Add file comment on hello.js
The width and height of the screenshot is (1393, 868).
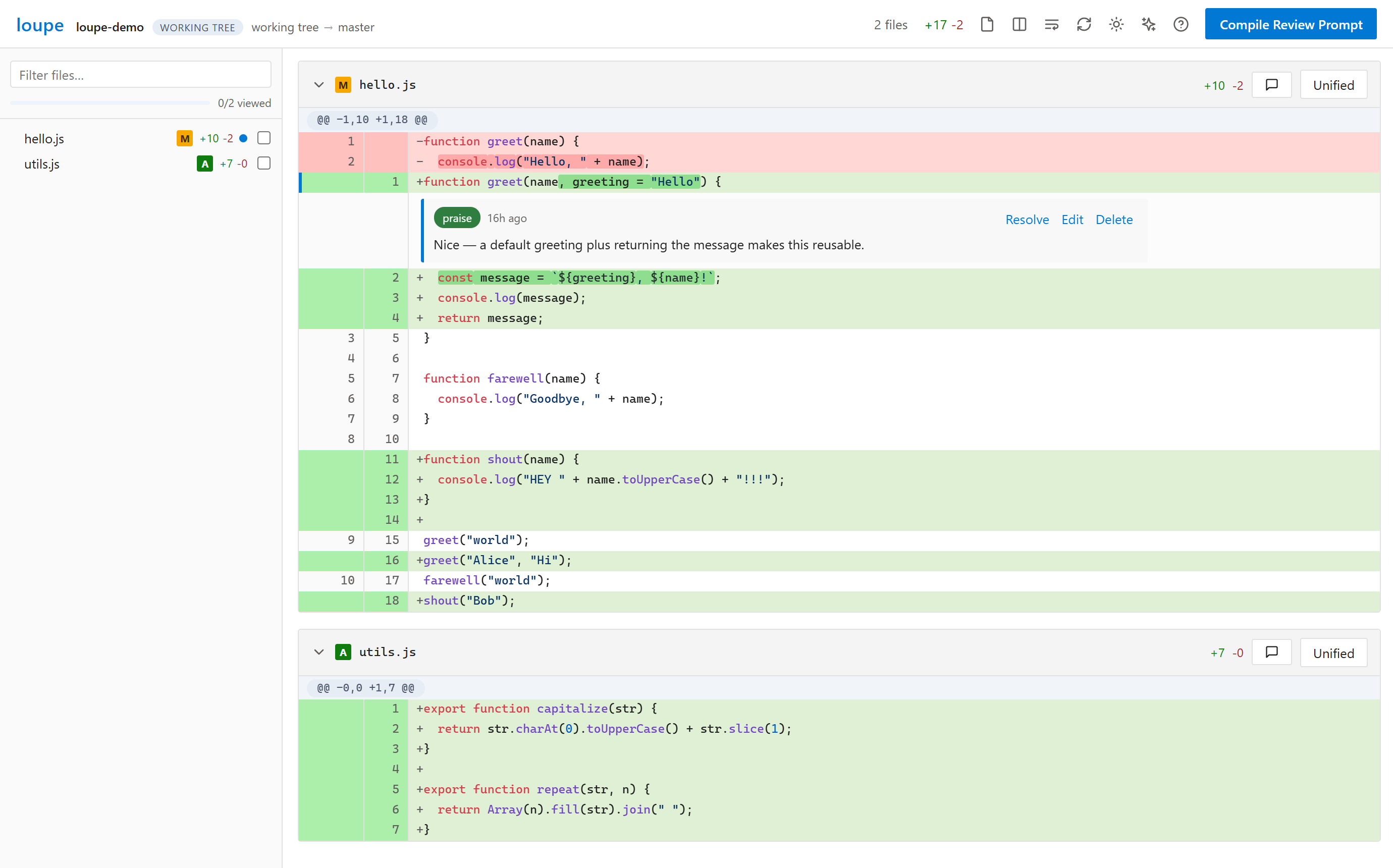[x=1271, y=85]
